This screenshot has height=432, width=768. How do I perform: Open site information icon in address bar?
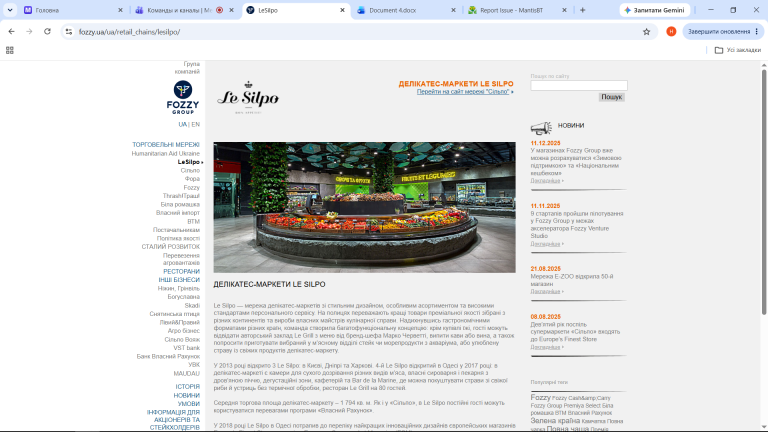[x=69, y=32]
